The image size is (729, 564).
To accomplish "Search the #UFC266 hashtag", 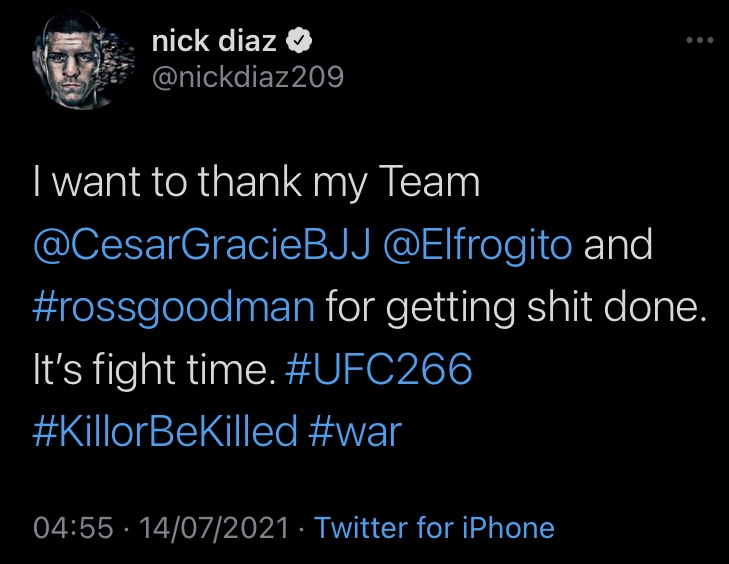I will coord(379,369).
